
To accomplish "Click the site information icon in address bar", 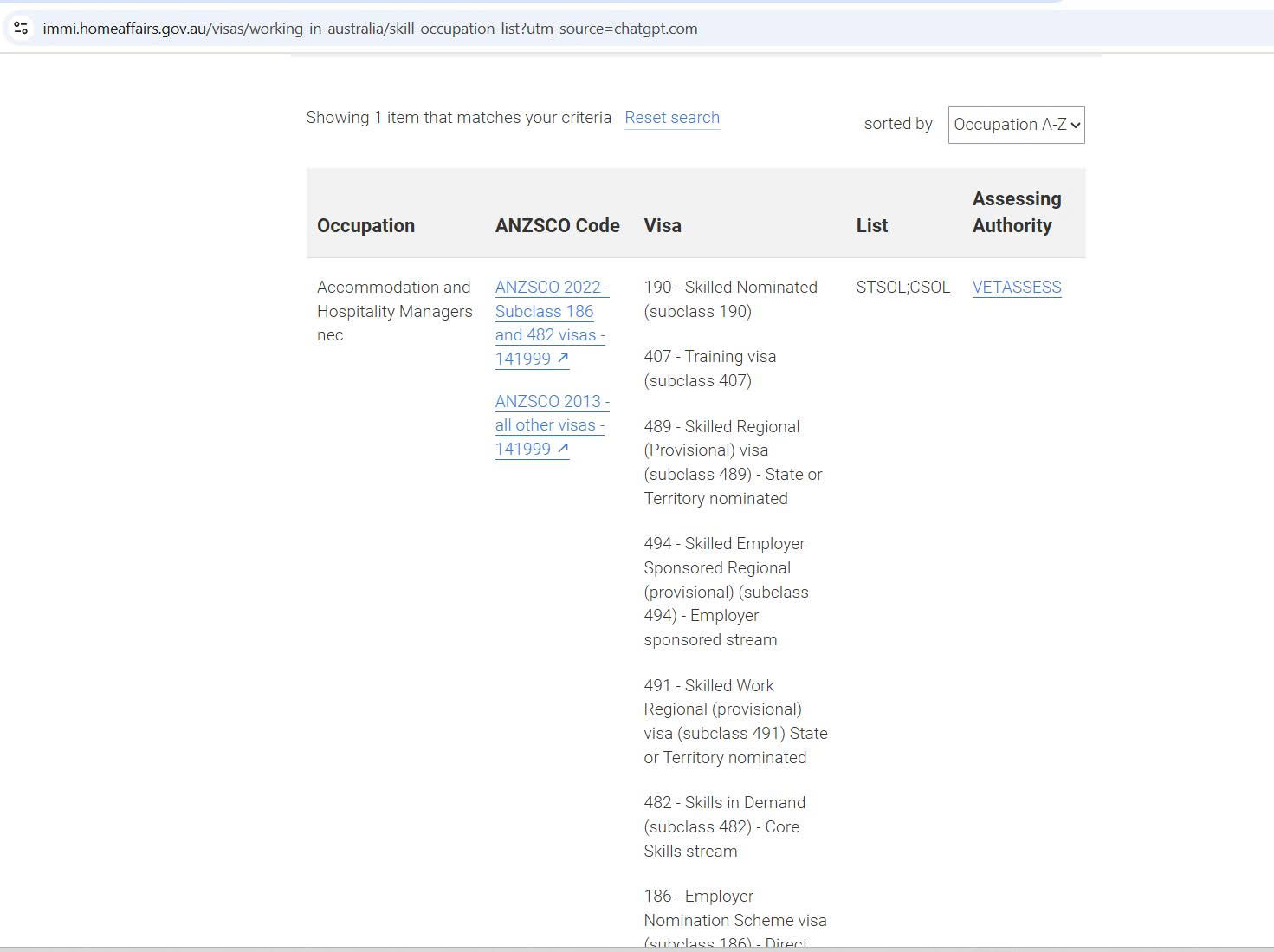I will pyautogui.click(x=21, y=28).
